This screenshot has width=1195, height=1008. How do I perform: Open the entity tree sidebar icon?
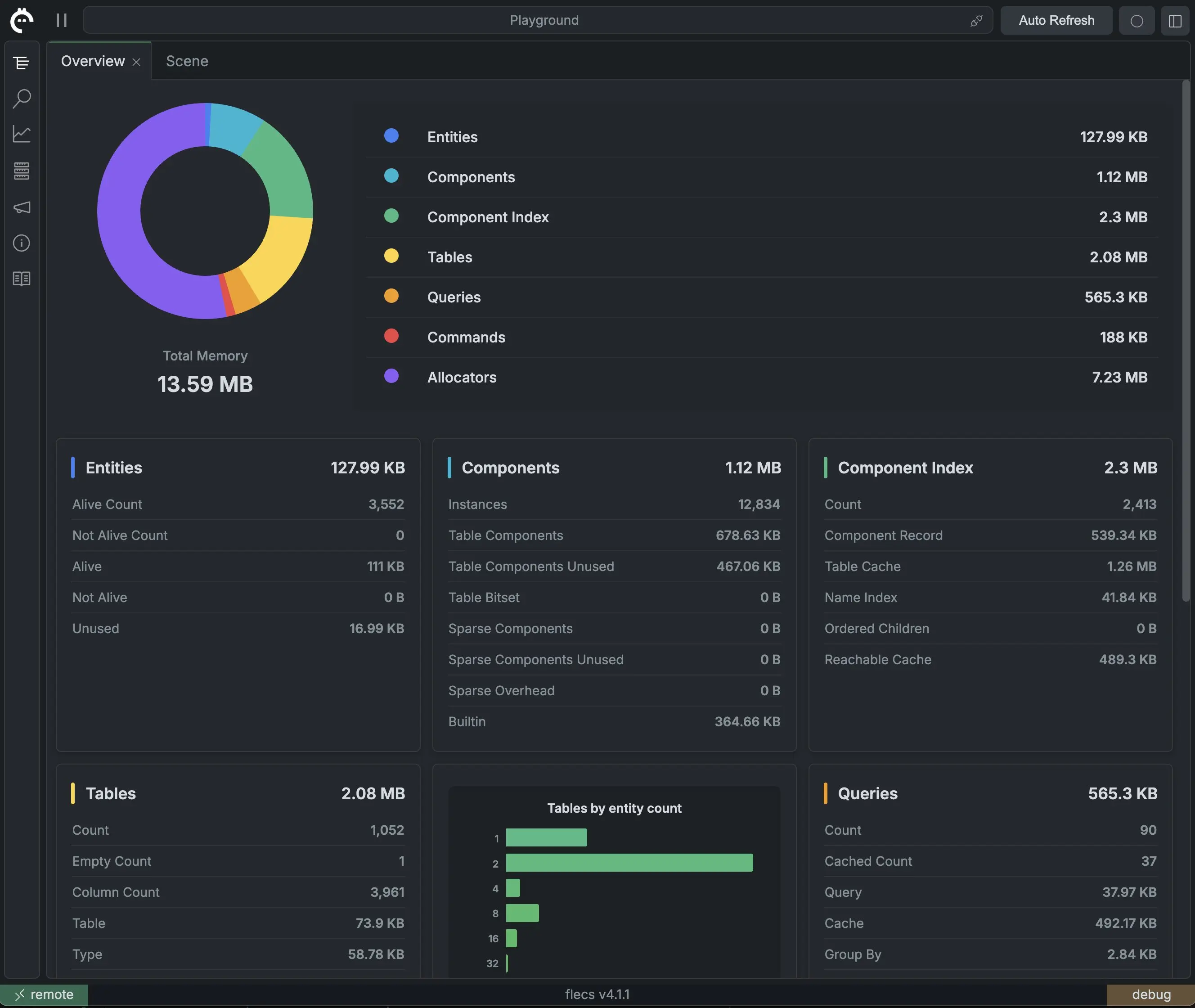click(22, 63)
